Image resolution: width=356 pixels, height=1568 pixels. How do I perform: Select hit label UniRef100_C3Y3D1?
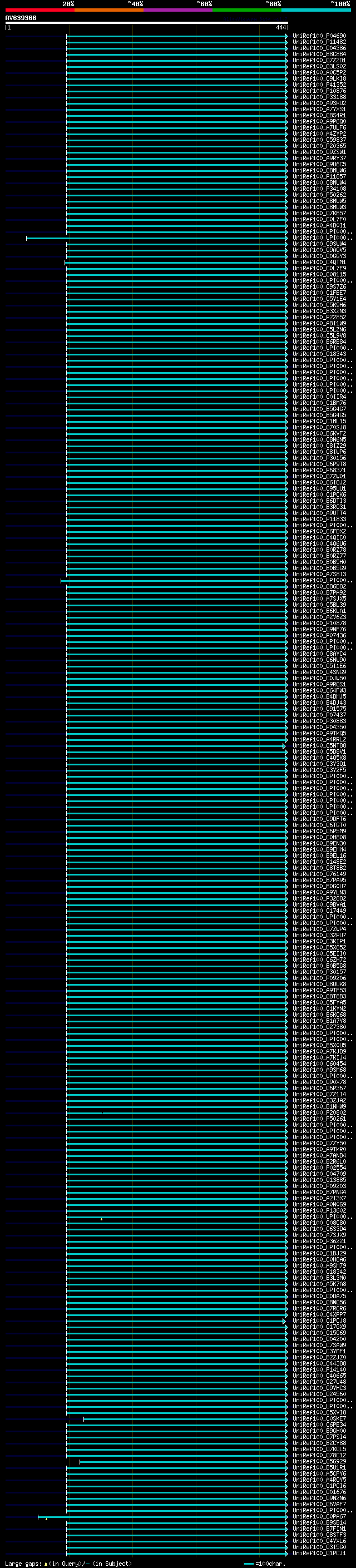(319, 764)
